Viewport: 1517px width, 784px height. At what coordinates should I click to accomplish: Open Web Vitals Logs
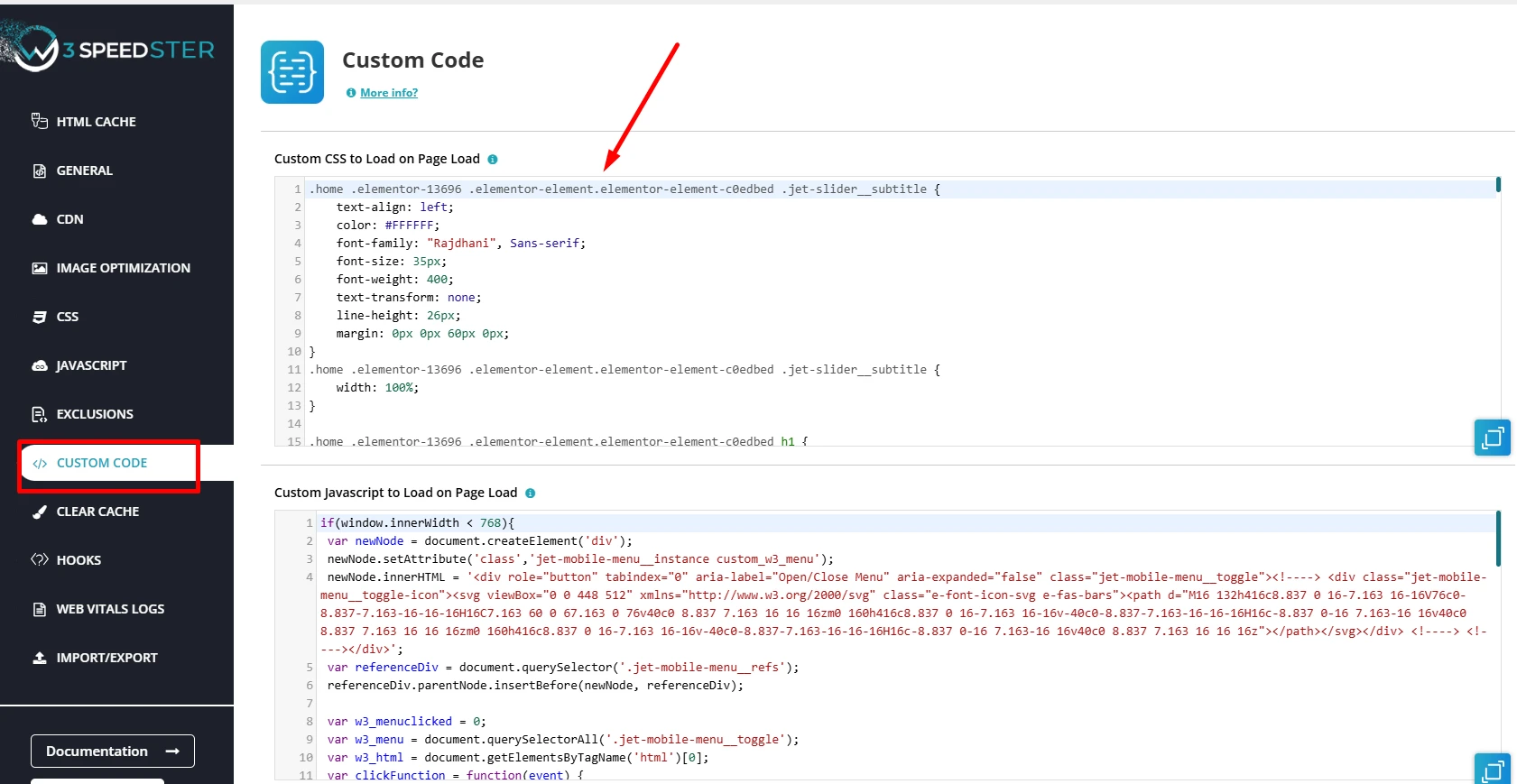[x=110, y=609]
